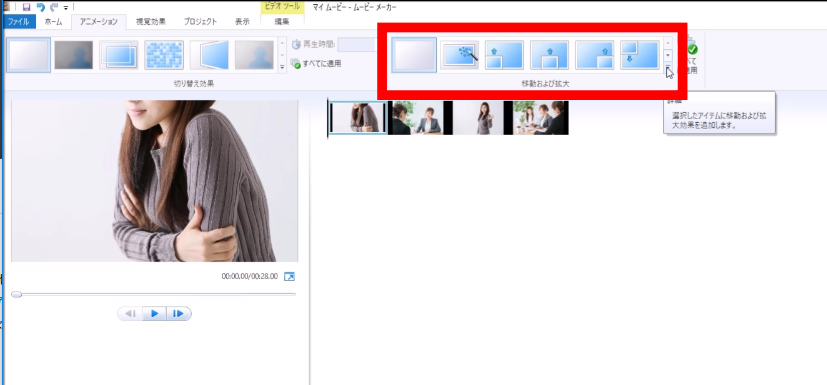Apply the overlapping squares transition effect
This screenshot has height=385, width=827.
119,55
